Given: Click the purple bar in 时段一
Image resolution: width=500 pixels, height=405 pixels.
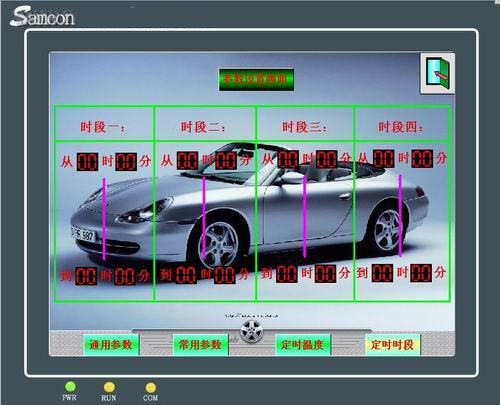Looking at the screenshot, I should (104, 219).
